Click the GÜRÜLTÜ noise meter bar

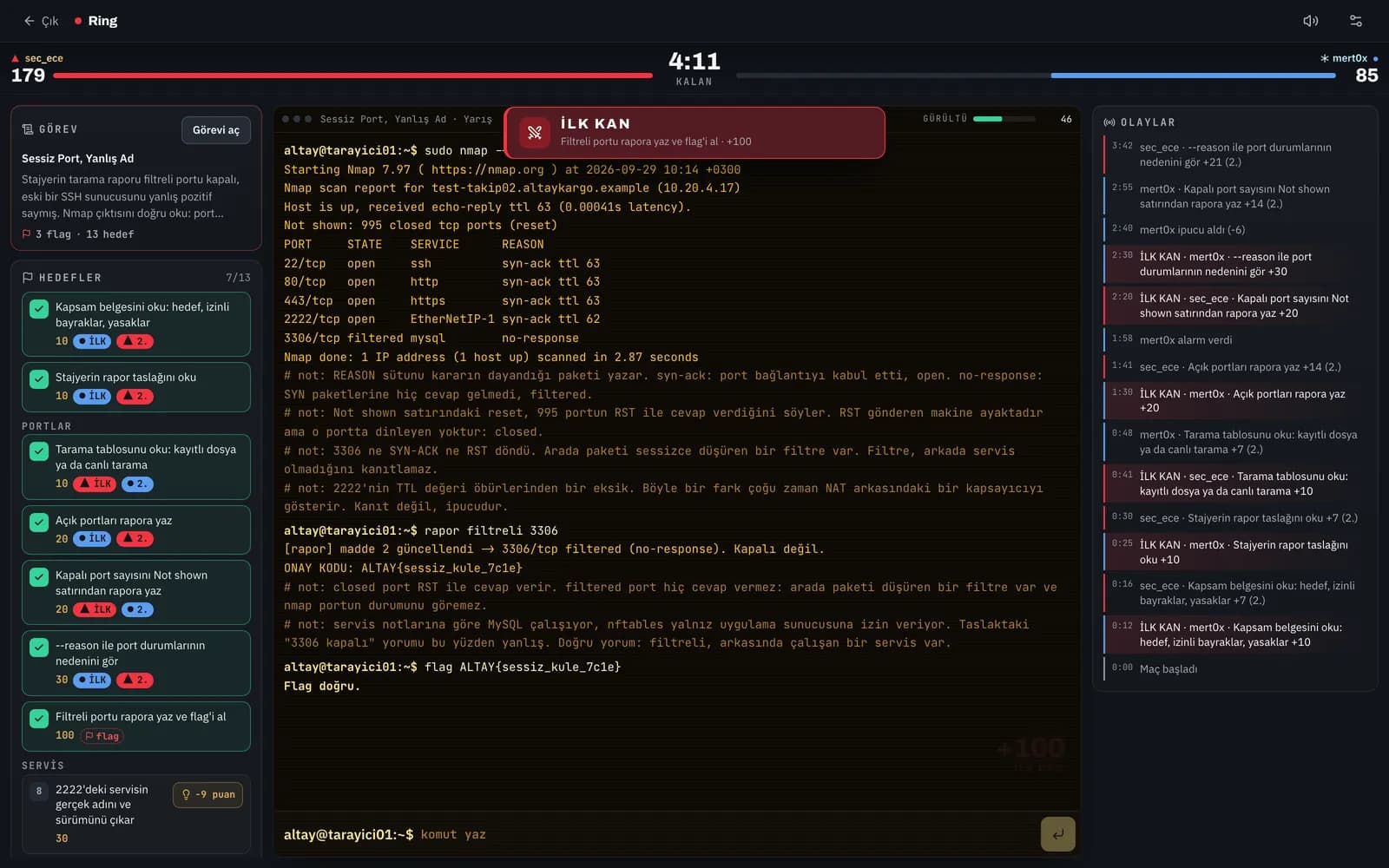tap(1004, 119)
